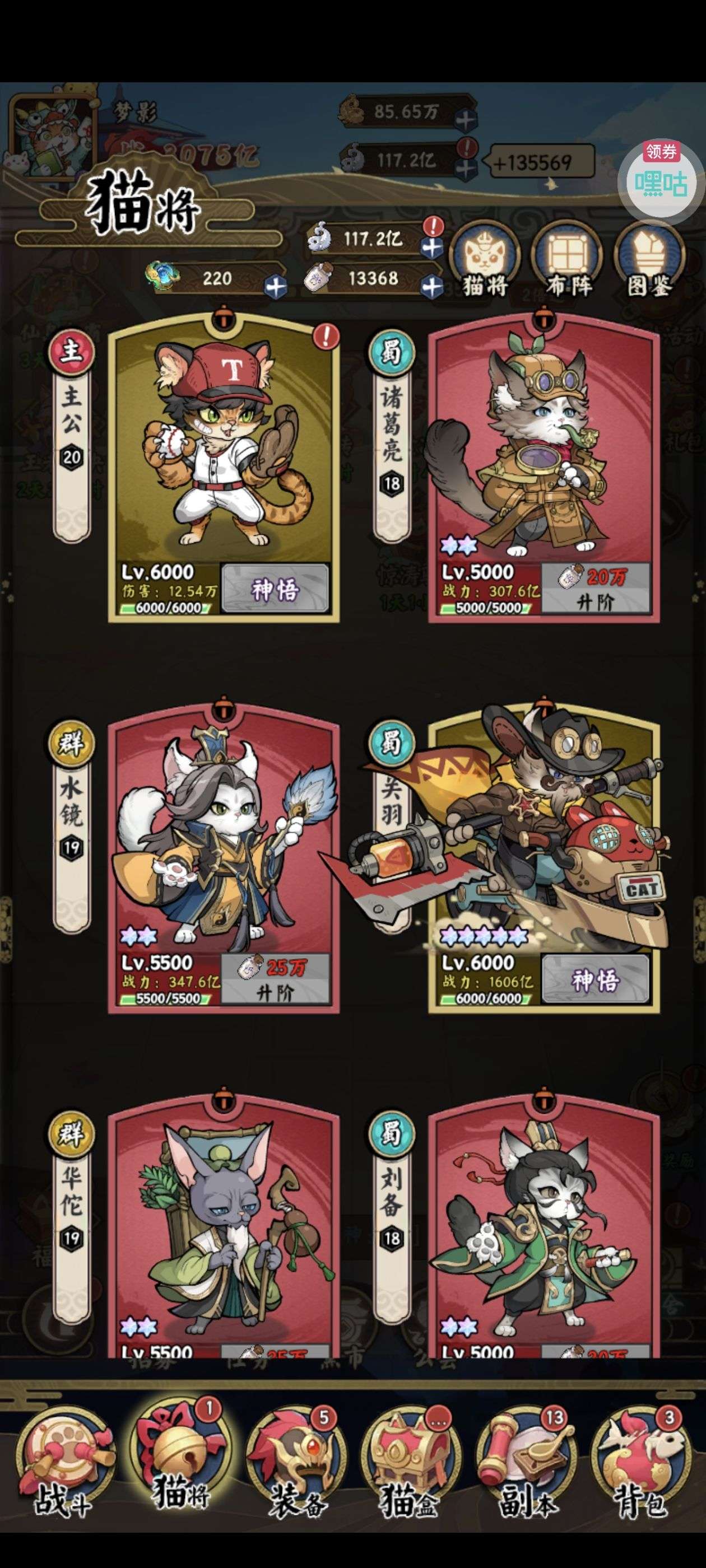The image size is (706, 1568).
Task: Tap 升阶 button on 水镜 card
Action: point(275,979)
